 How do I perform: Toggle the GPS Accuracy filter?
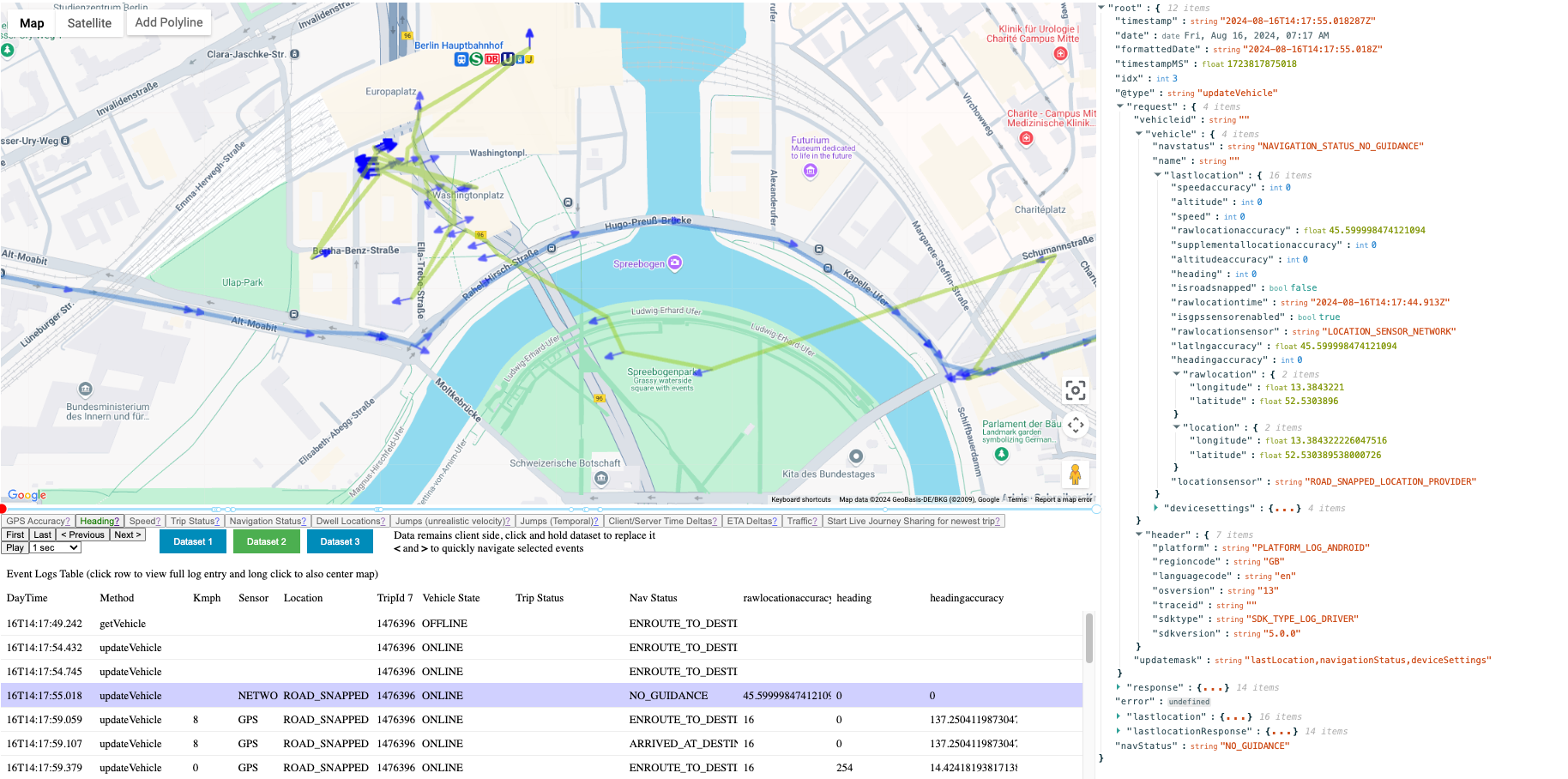pos(38,521)
